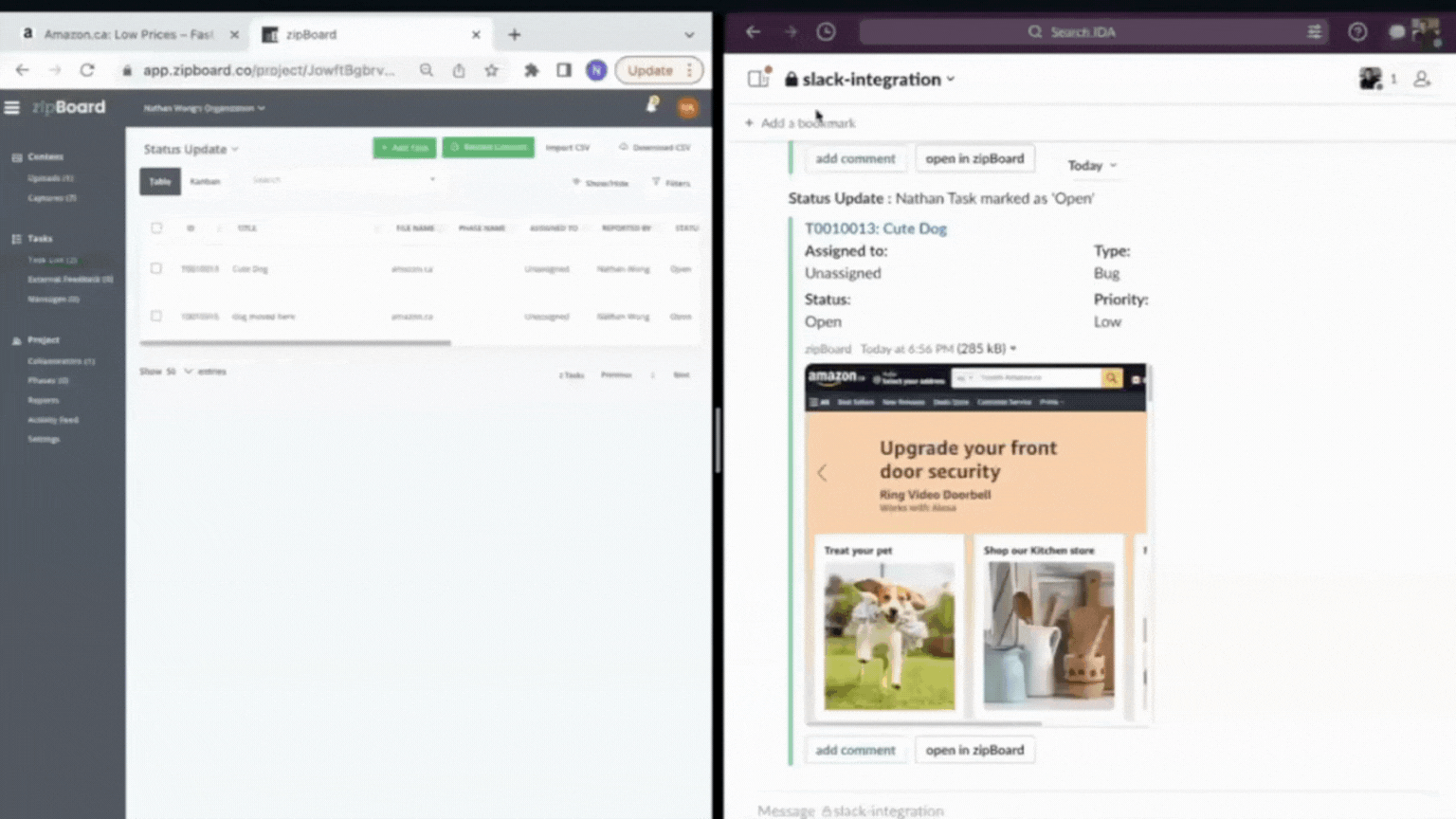
Task: Click Download CSV in zipBoard
Action: click(x=655, y=148)
